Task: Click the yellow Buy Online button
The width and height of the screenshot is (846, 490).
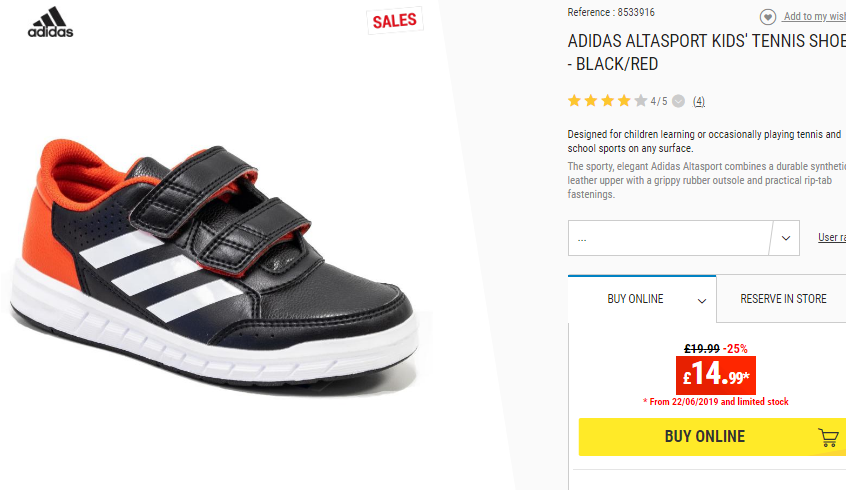Action: click(712, 437)
